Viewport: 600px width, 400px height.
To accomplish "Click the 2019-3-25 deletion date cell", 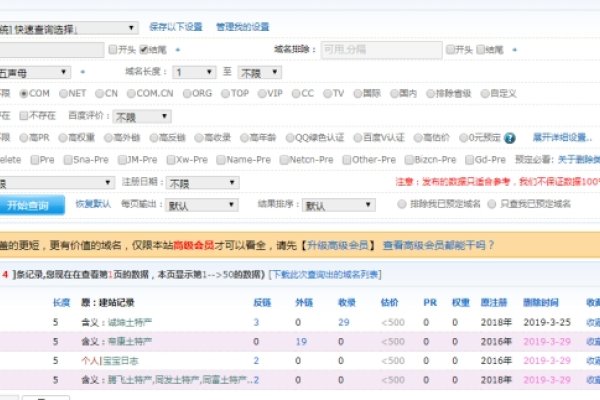I will [x=547, y=322].
